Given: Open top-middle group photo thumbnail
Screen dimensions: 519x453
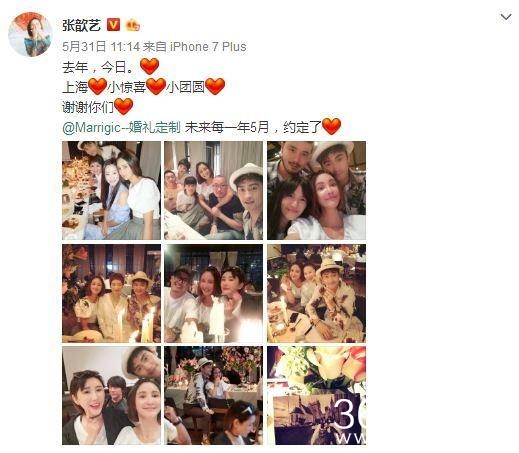Looking at the screenshot, I should (x=213, y=190).
